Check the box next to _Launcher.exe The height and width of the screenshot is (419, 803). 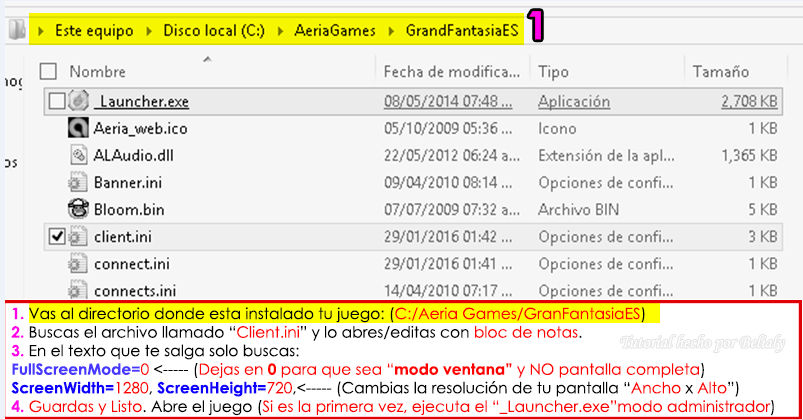pos(57,101)
